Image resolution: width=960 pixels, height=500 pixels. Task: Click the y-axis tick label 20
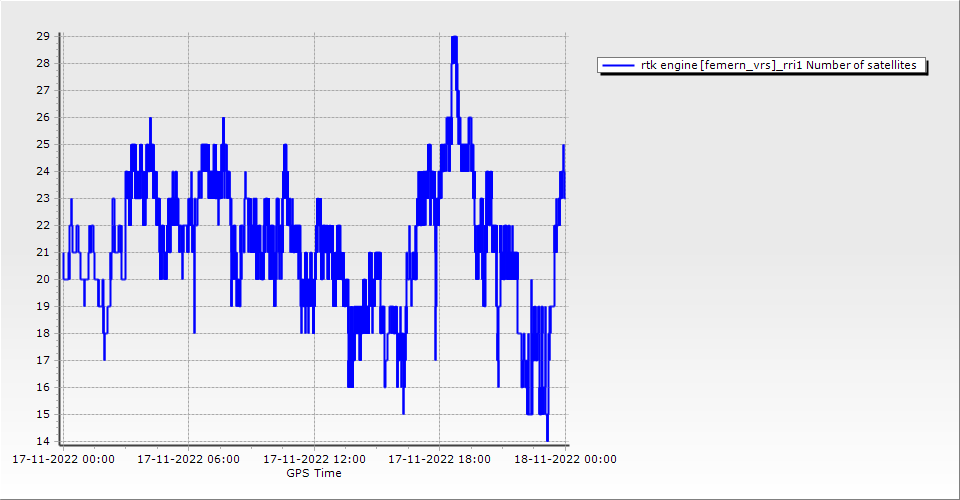43,279
